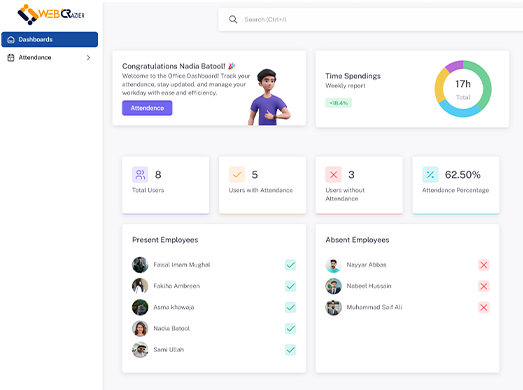The image size is (523, 390).
Task: Click the Weekly report subtitle
Action: click(x=345, y=86)
